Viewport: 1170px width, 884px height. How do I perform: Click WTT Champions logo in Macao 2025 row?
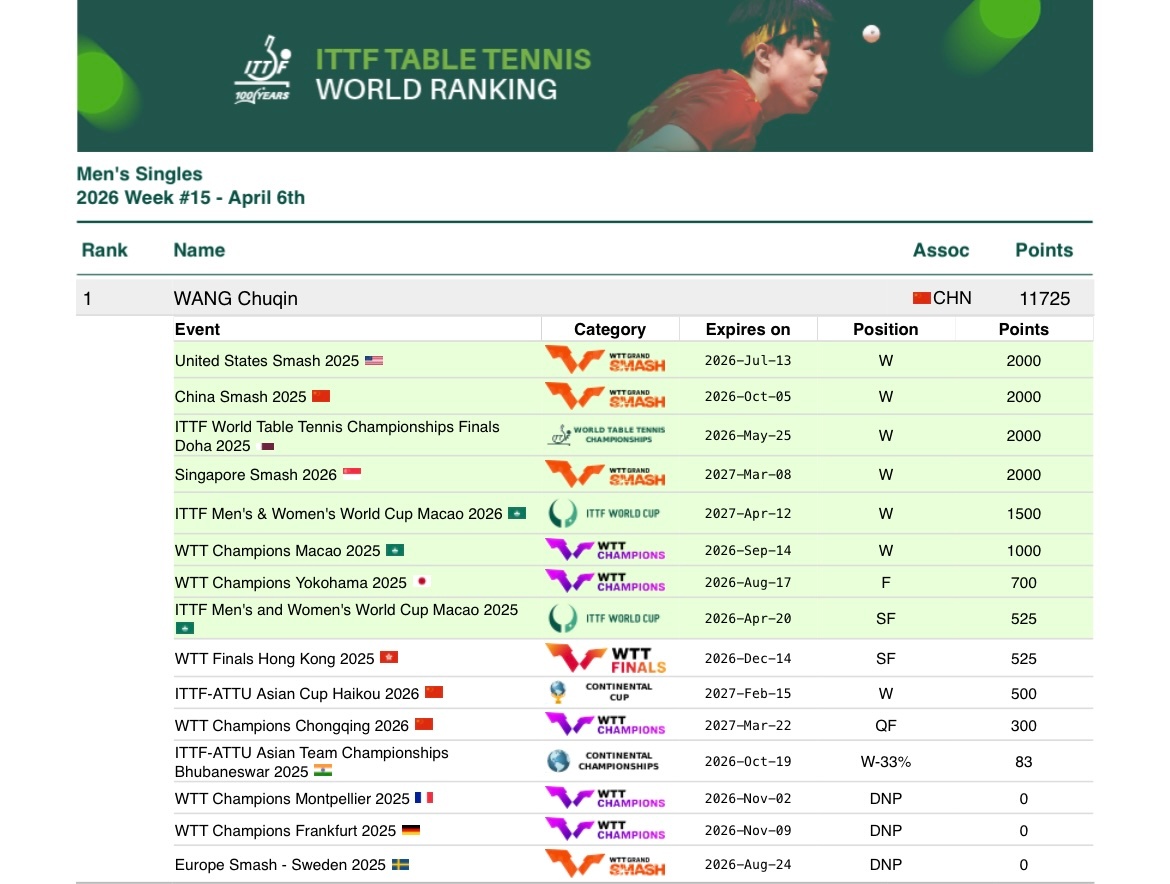point(605,551)
